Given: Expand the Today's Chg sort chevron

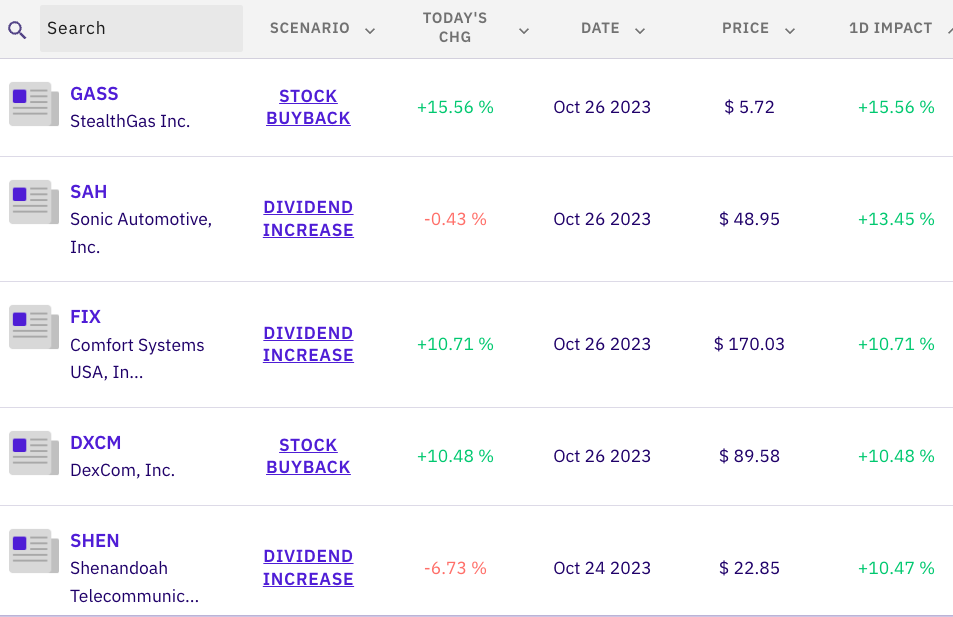Looking at the screenshot, I should point(524,30).
